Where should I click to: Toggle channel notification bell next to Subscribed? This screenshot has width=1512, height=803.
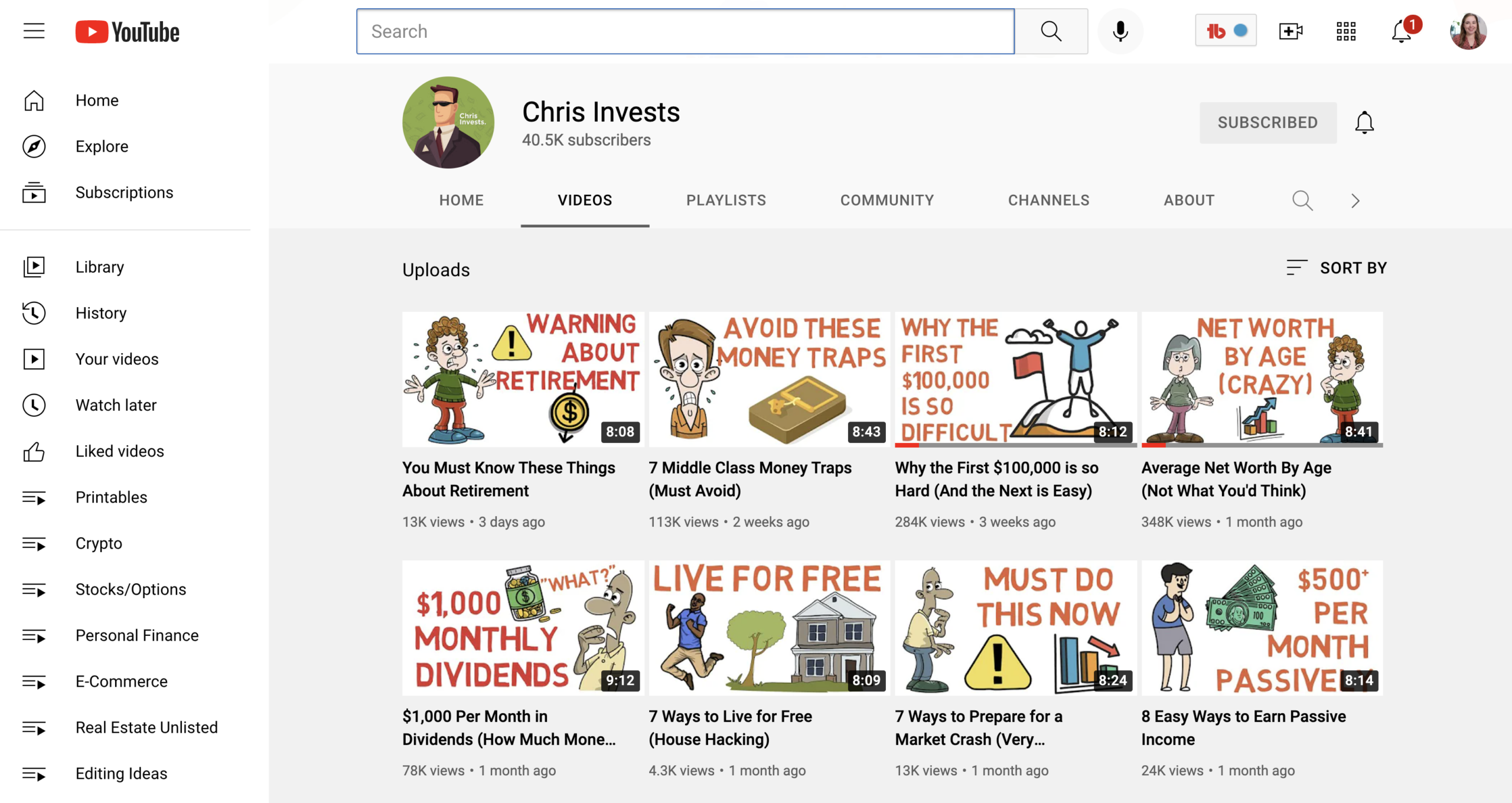(x=1364, y=123)
